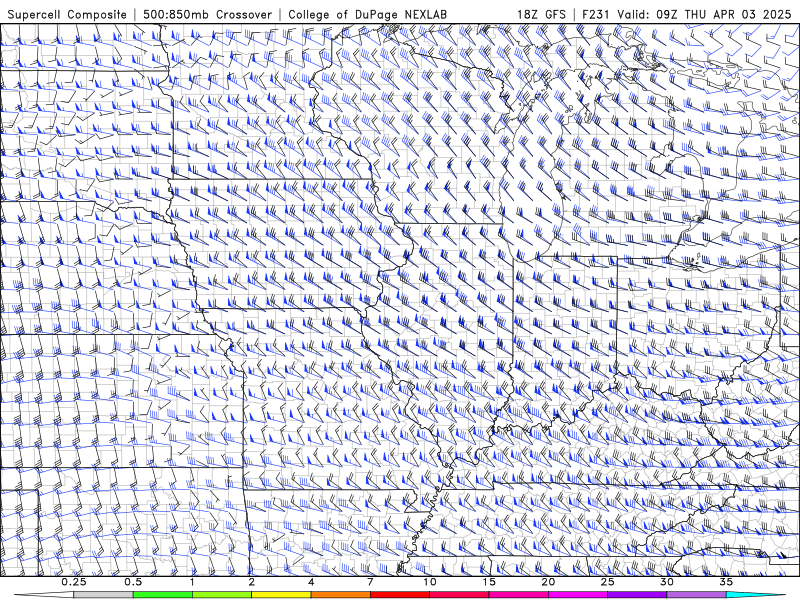Click the '2' legend value

(x=252, y=582)
